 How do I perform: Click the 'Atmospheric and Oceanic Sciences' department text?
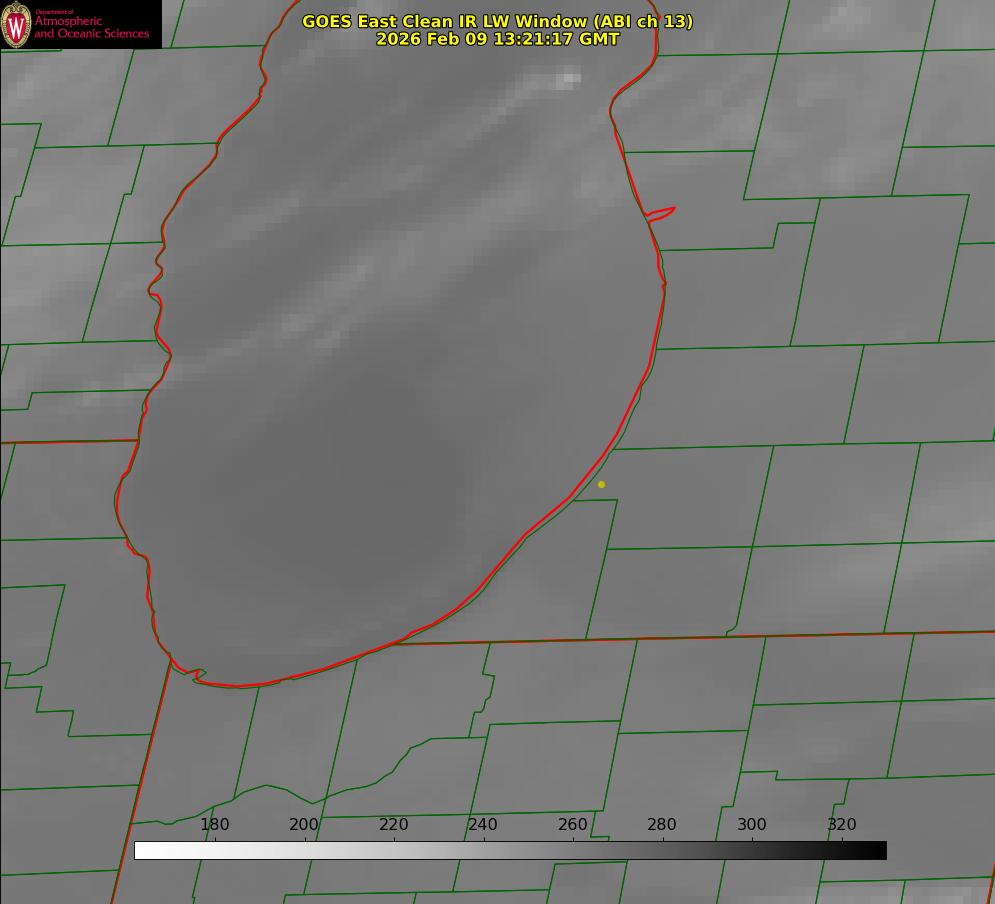91,27
